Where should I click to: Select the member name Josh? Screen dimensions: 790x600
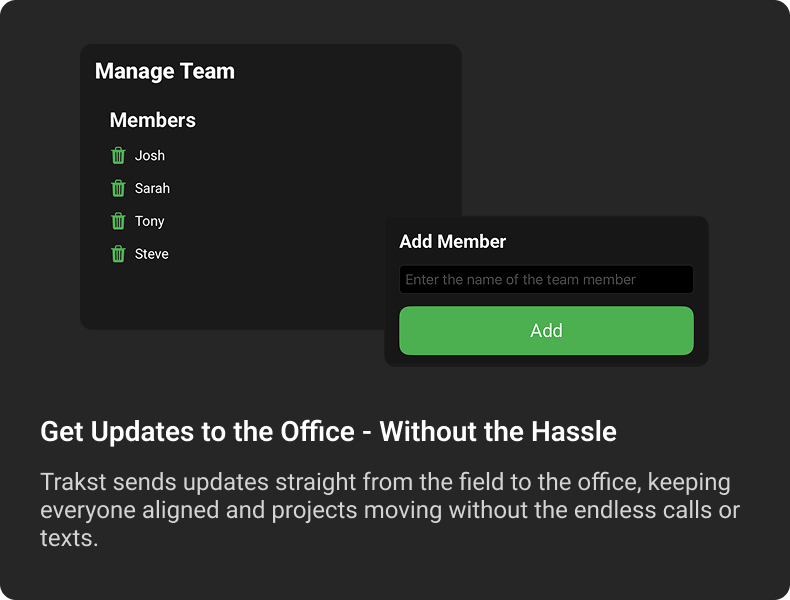pyautogui.click(x=150, y=155)
